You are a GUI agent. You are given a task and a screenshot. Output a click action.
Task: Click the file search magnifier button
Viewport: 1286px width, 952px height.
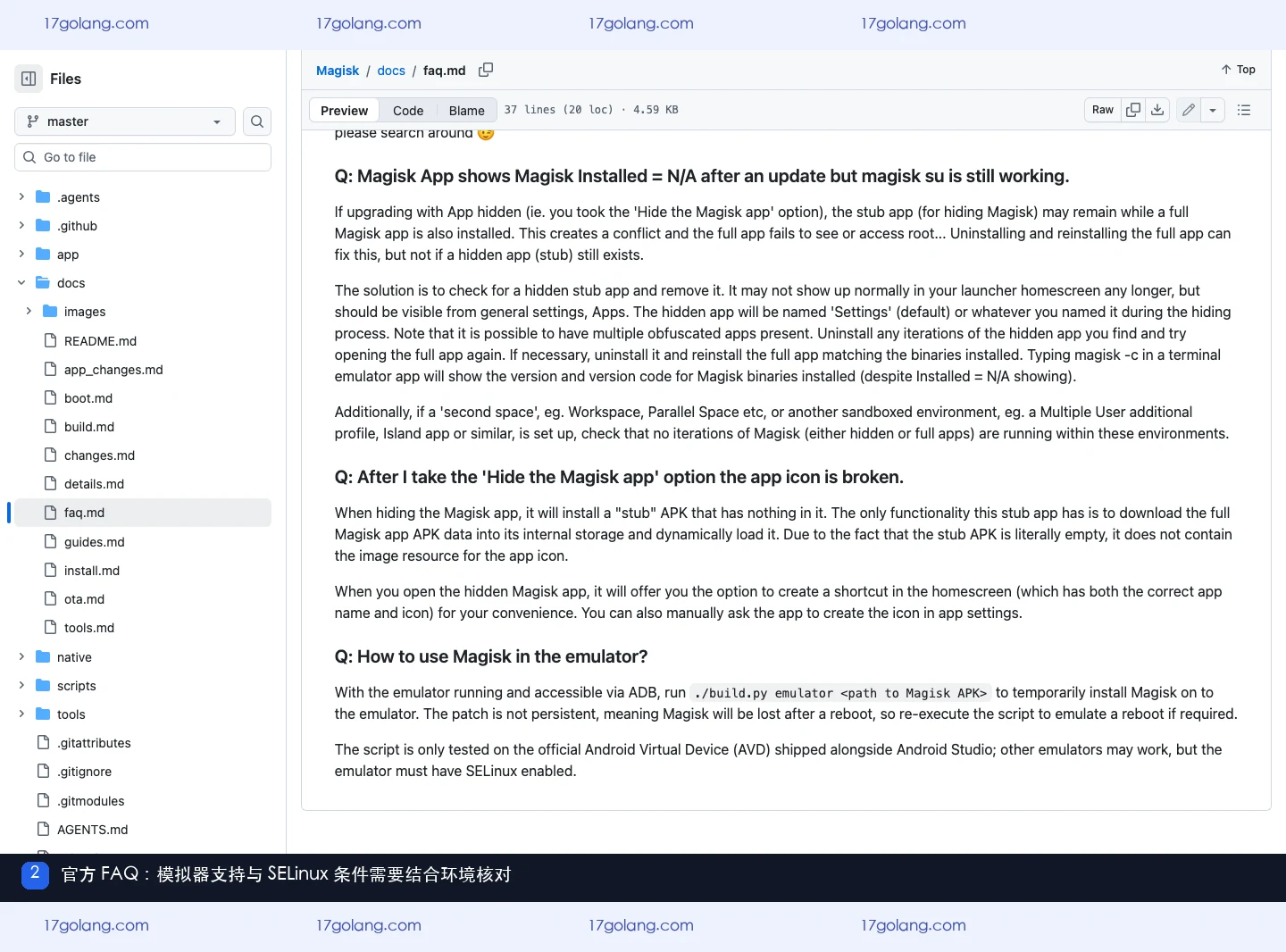(x=257, y=121)
